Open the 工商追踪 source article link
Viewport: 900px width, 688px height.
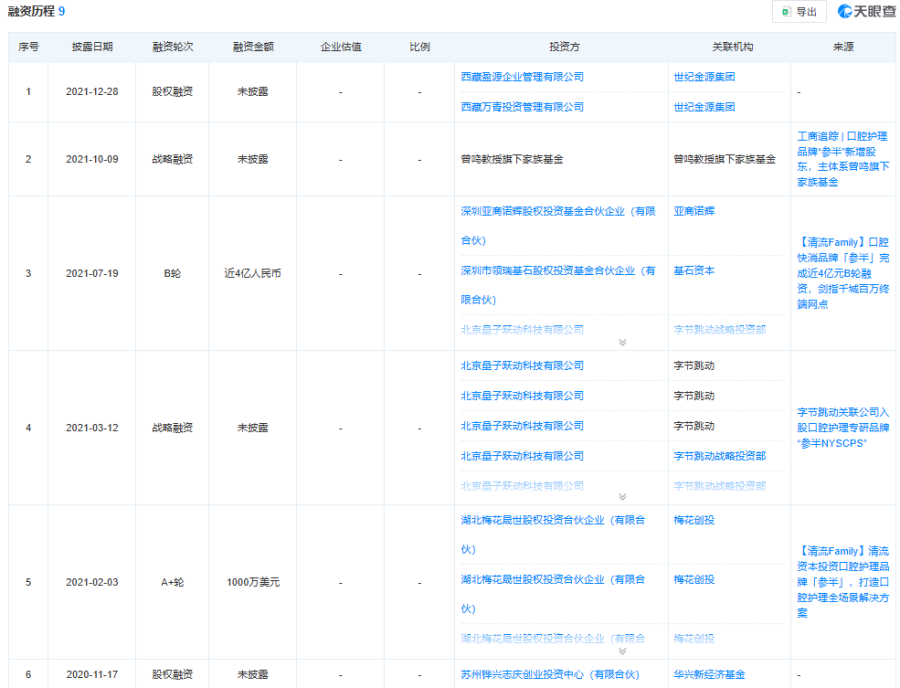point(842,158)
